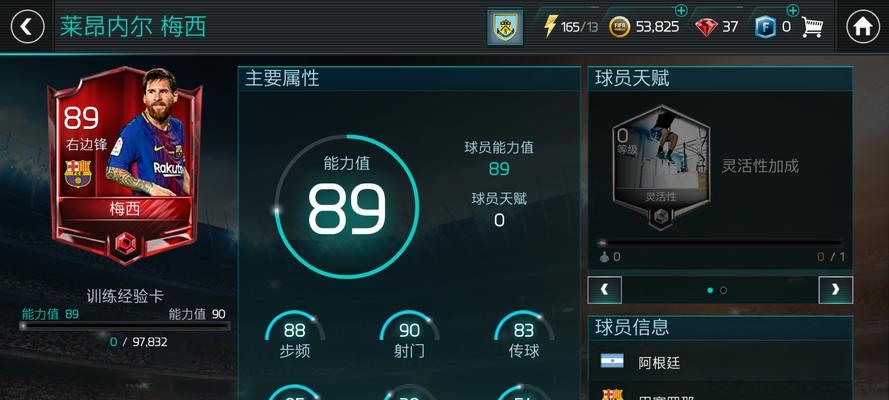Open the home screen icon

pyautogui.click(x=863, y=27)
